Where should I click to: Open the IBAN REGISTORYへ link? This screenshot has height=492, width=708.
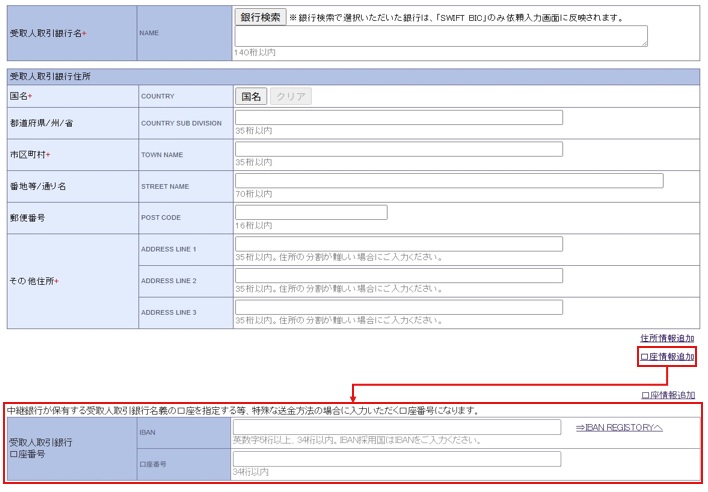619,427
